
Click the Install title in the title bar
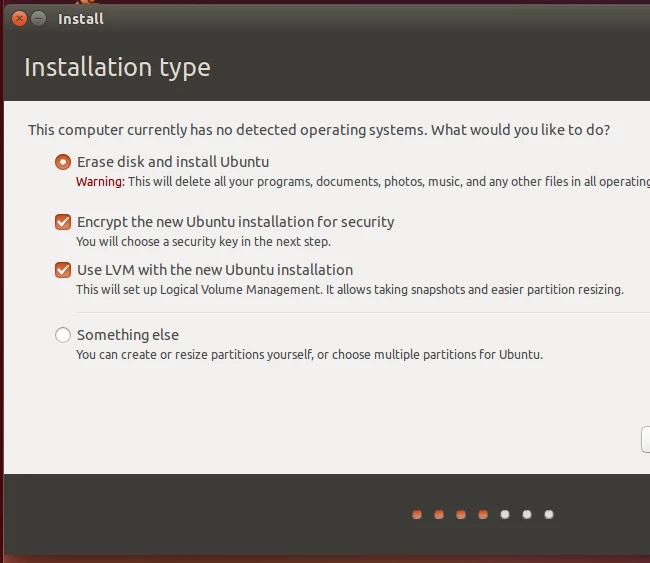point(81,19)
